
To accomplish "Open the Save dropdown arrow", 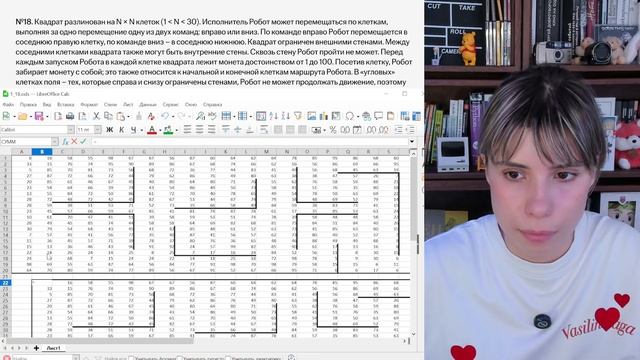I will tap(47, 117).
